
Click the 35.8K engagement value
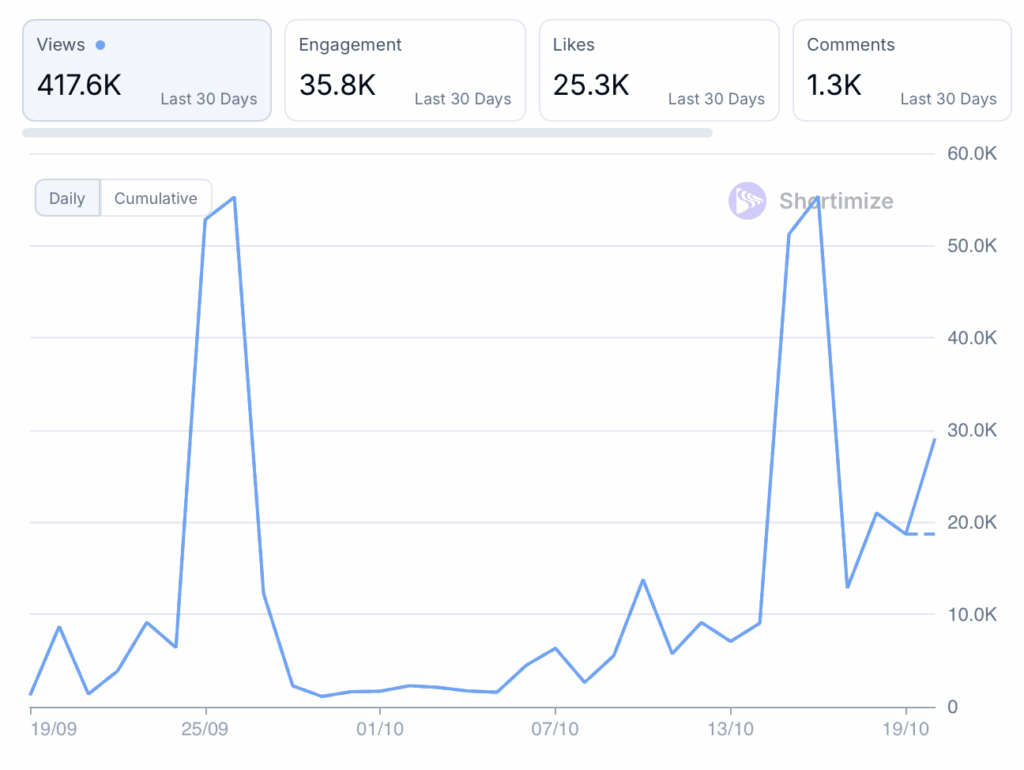(337, 85)
